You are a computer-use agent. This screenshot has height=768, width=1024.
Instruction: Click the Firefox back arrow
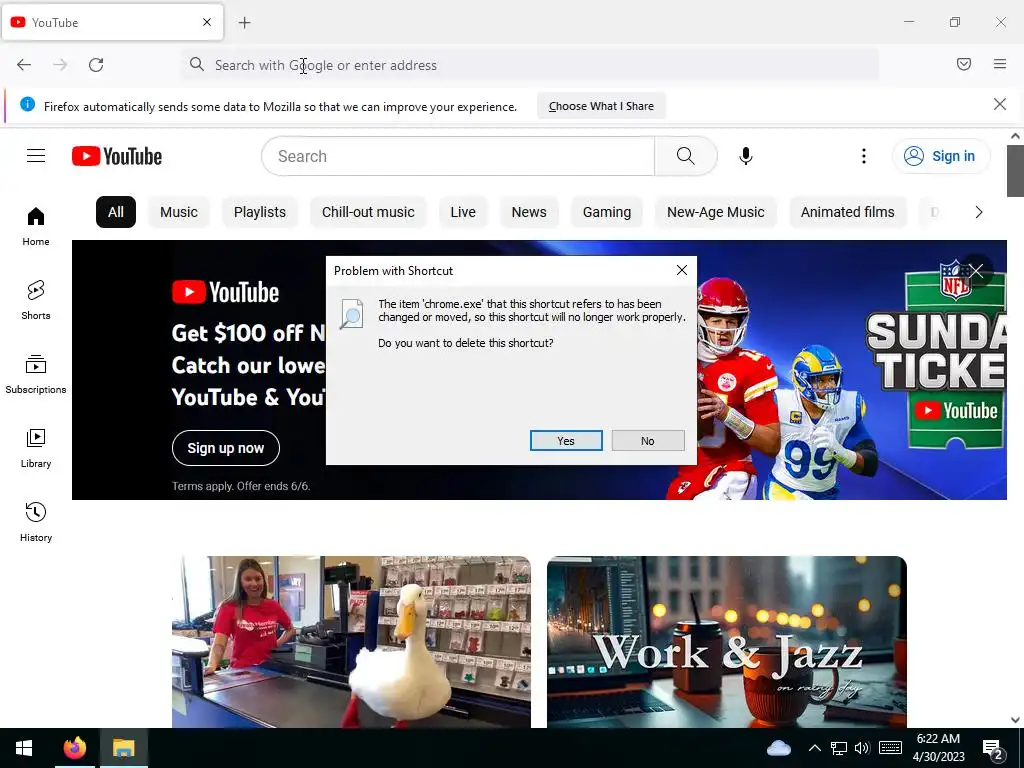(x=24, y=65)
